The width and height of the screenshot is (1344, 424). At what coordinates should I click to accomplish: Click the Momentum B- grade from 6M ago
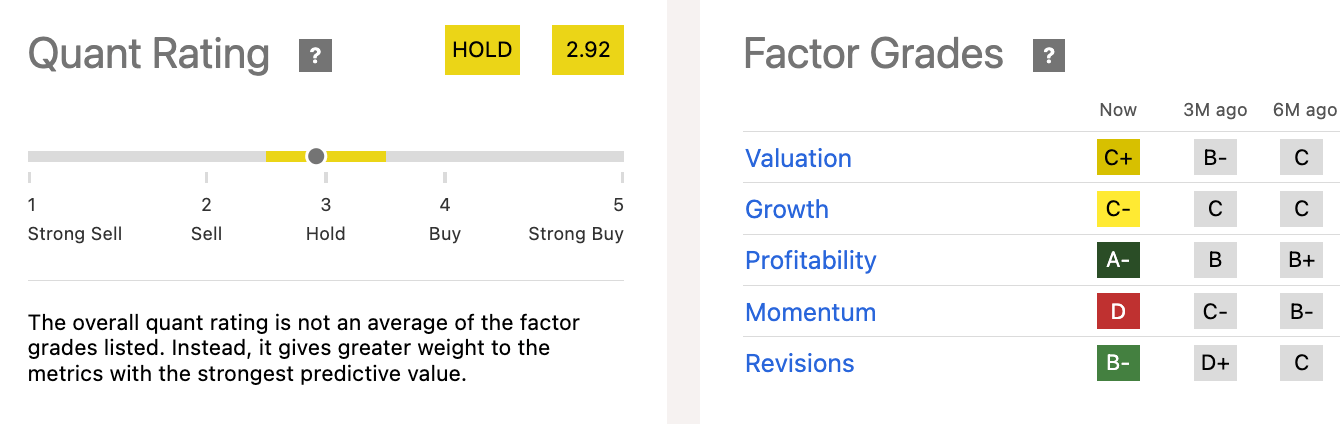point(1301,312)
